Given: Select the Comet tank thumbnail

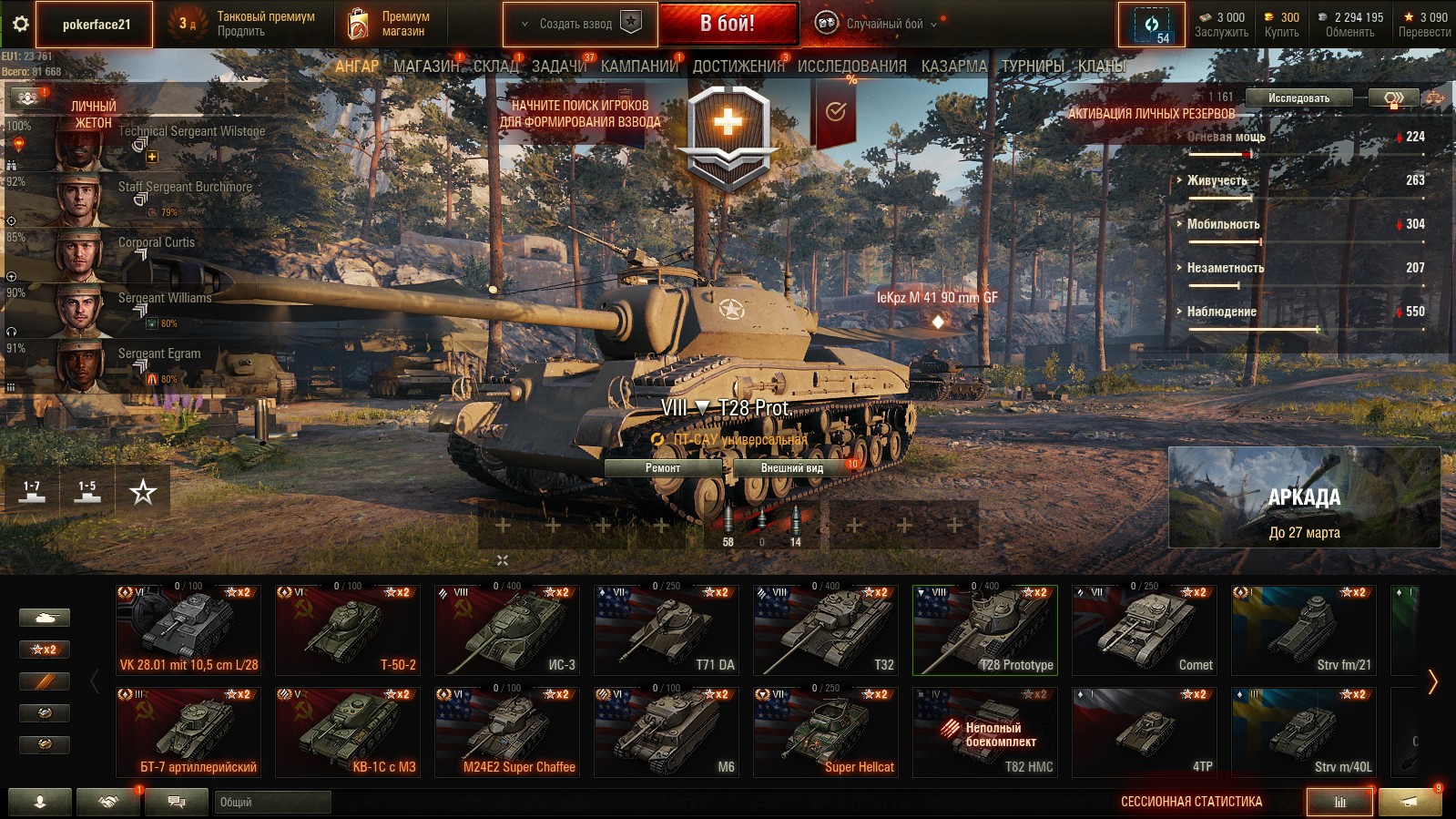Looking at the screenshot, I should point(1145,630).
